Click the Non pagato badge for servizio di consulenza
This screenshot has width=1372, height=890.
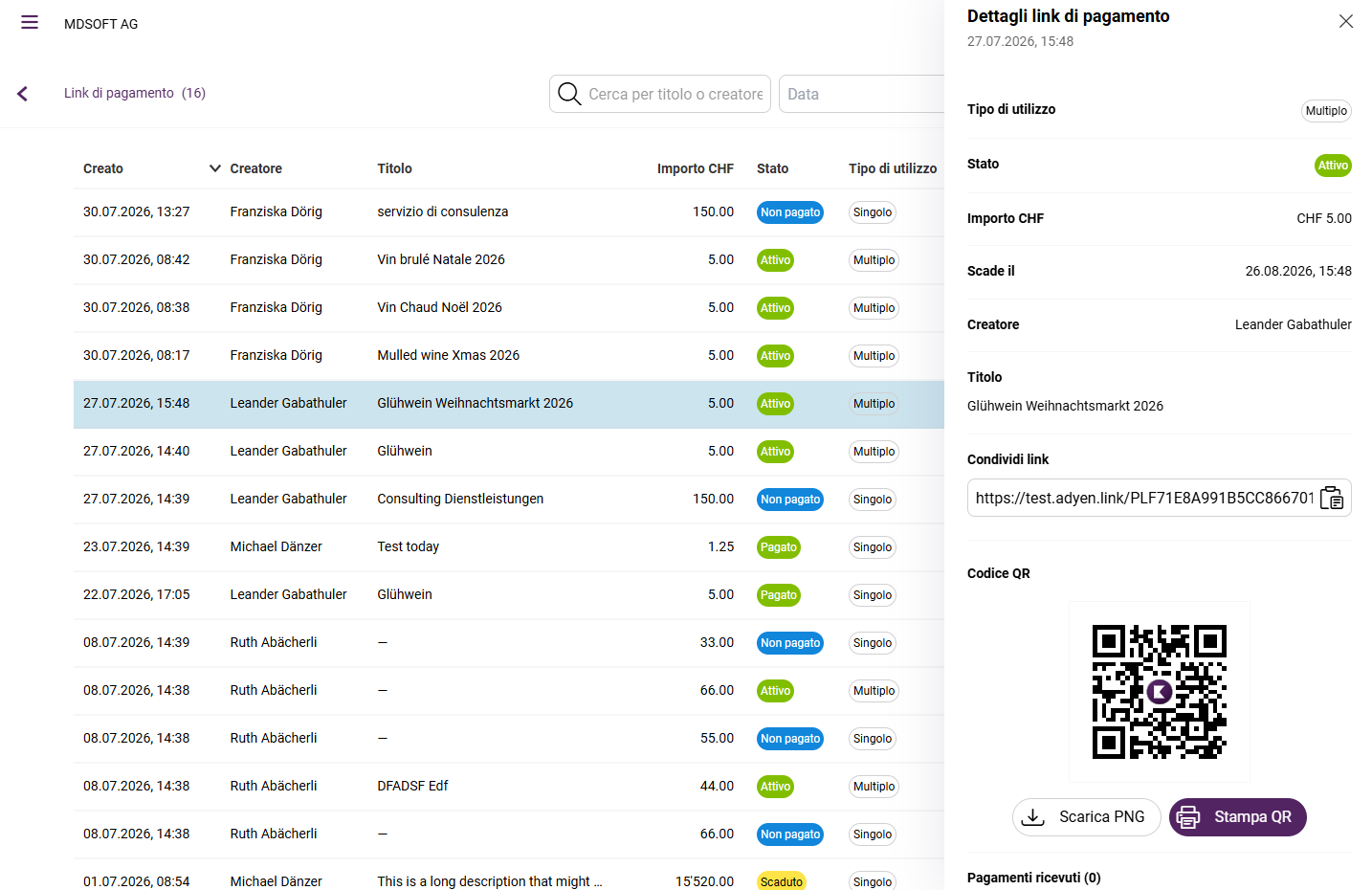[790, 212]
